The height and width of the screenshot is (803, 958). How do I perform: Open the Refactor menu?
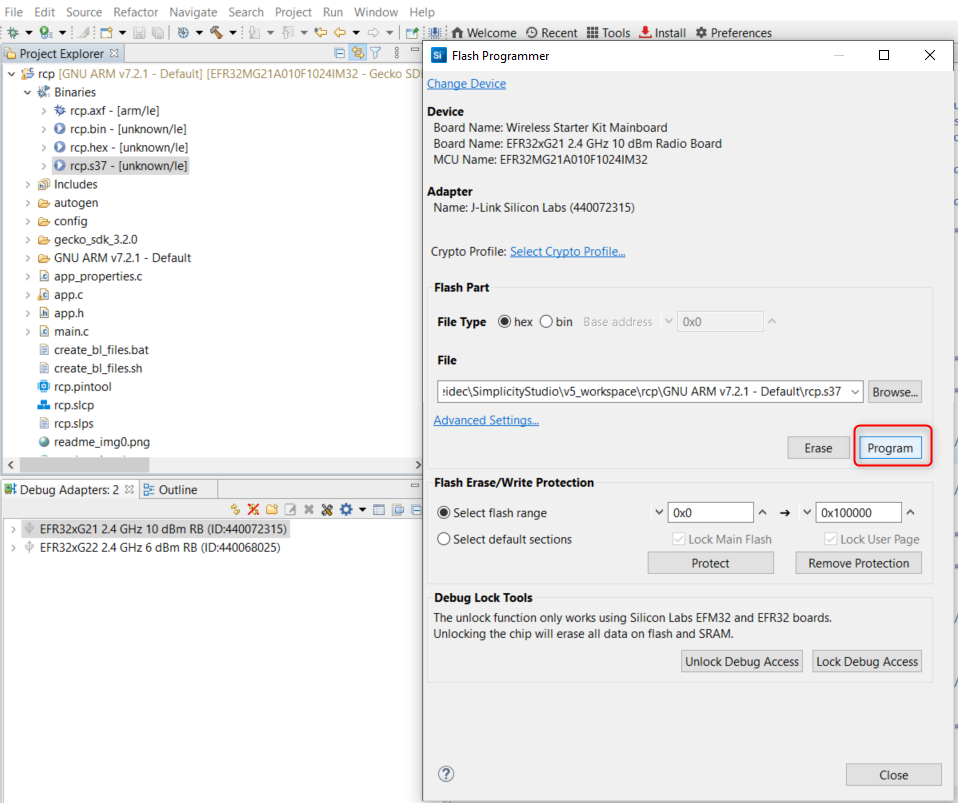pyautogui.click(x=135, y=12)
